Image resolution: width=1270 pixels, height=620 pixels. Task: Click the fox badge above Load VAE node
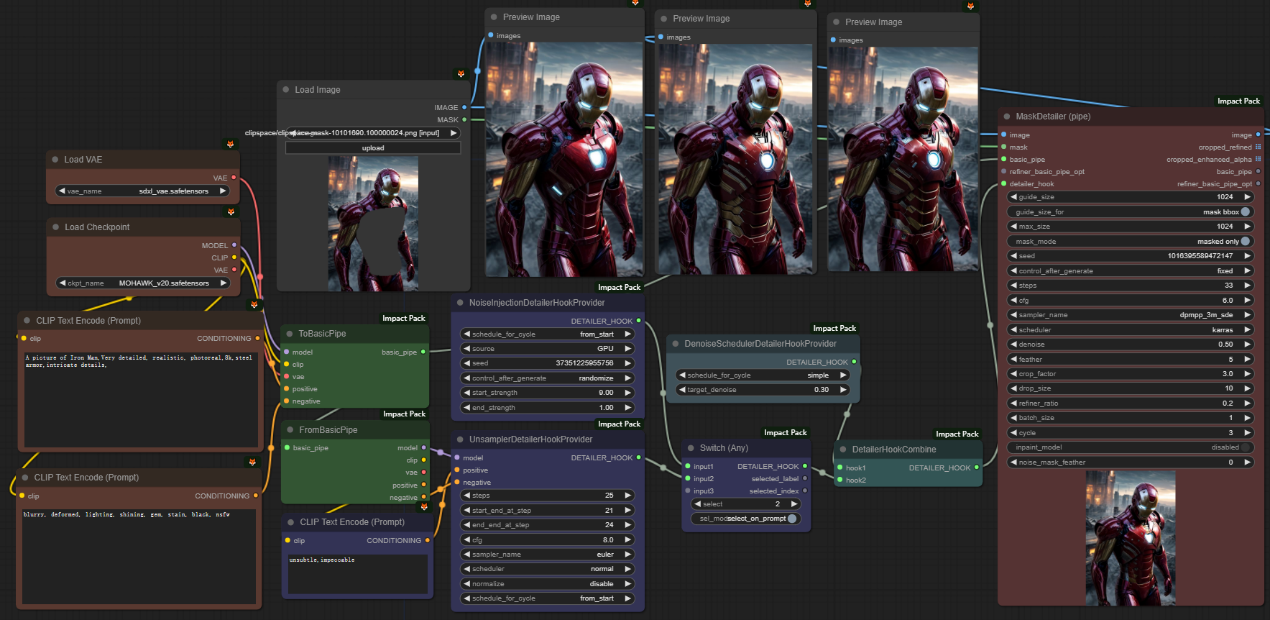coord(231,145)
